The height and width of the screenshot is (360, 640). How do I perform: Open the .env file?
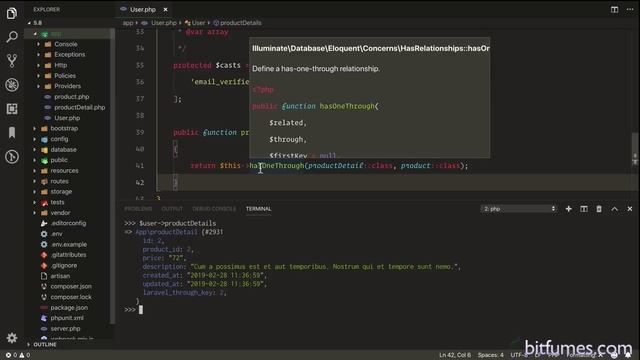[x=56, y=234]
